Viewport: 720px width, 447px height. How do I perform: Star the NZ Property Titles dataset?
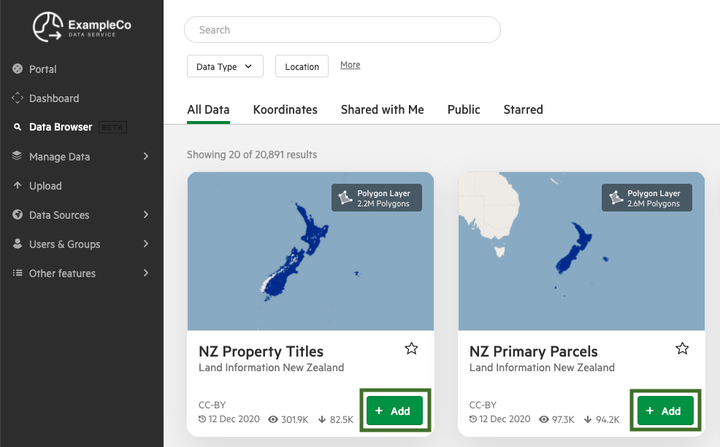coord(411,349)
